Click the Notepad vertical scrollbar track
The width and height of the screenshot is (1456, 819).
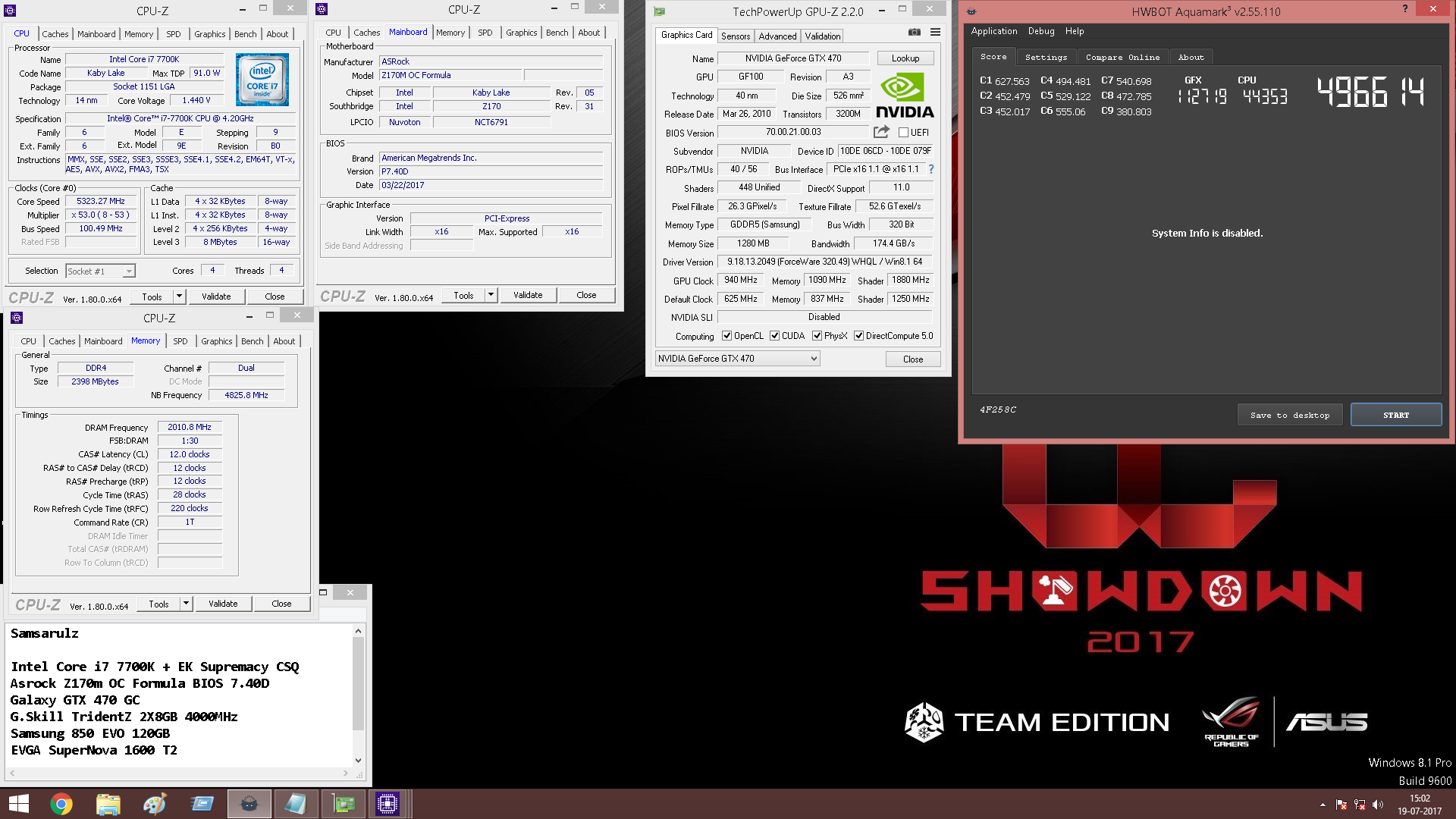pos(358,695)
